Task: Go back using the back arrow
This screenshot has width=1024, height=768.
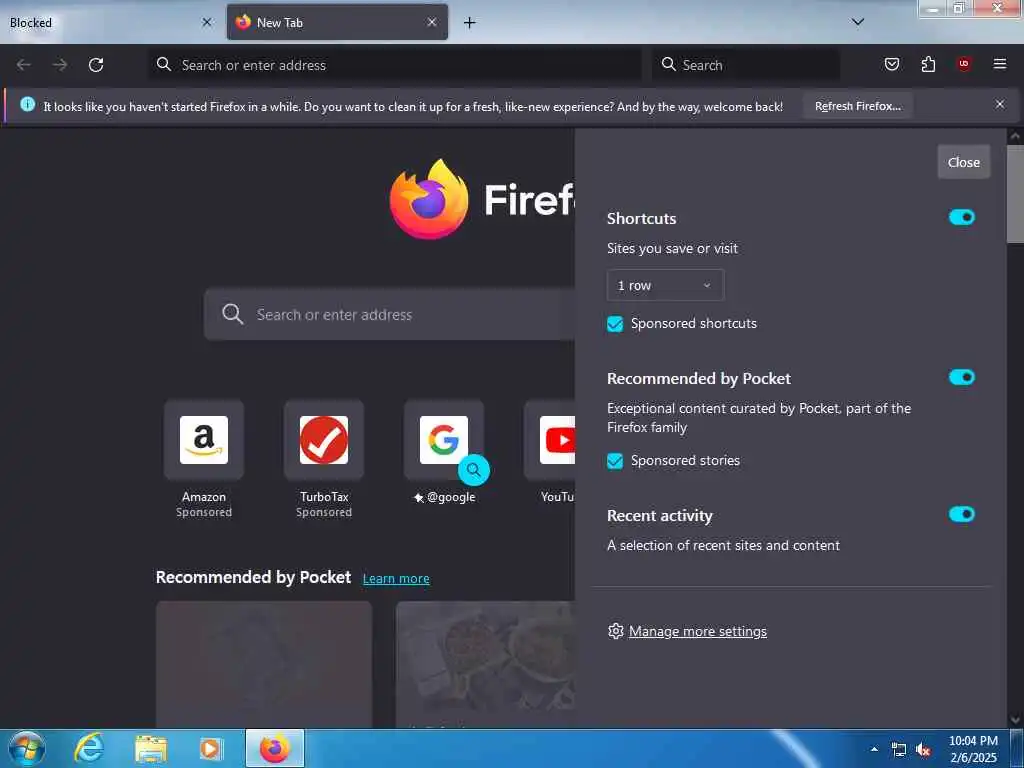Action: click(24, 65)
